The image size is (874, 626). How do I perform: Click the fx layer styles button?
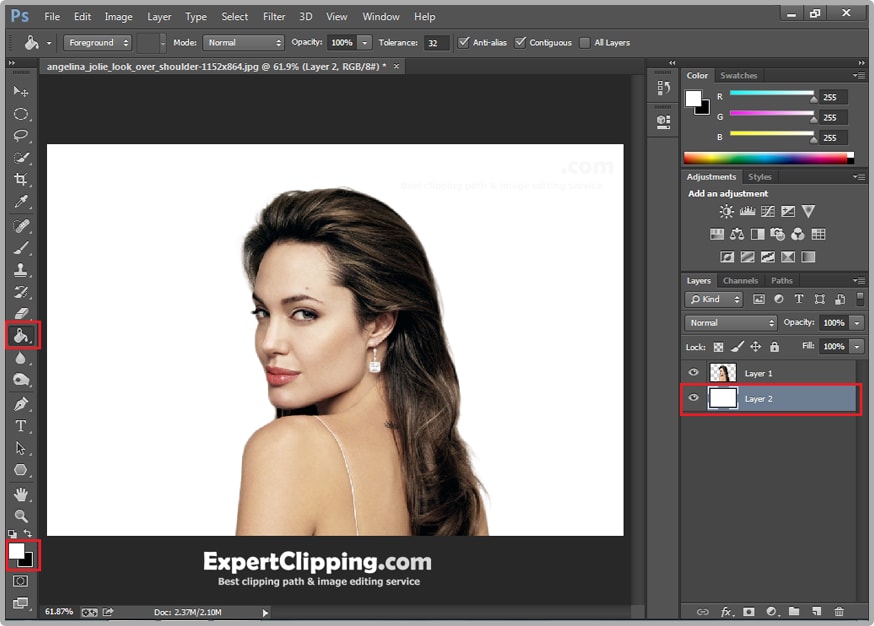click(x=727, y=611)
